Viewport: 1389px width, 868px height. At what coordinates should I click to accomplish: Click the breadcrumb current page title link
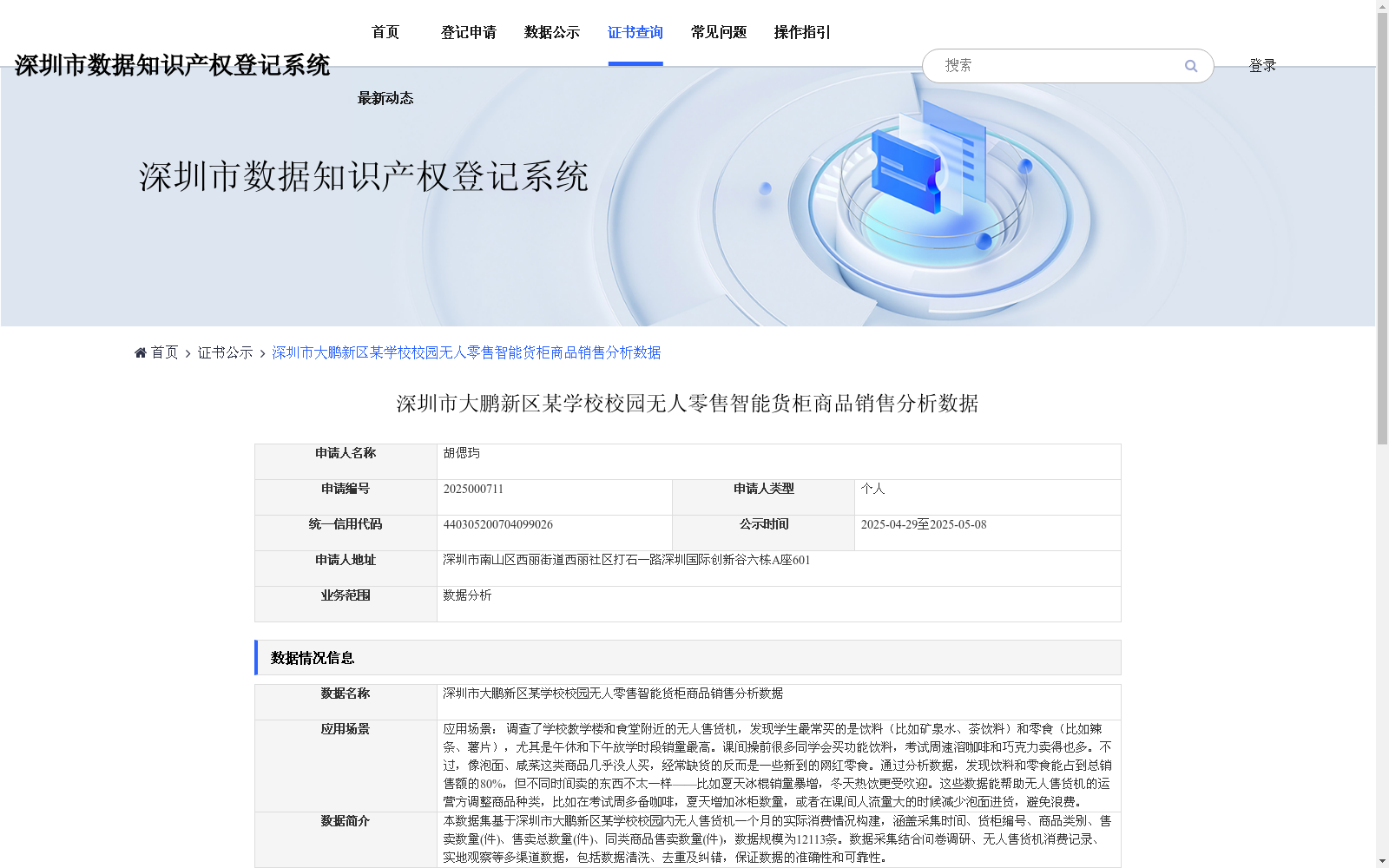coord(466,352)
